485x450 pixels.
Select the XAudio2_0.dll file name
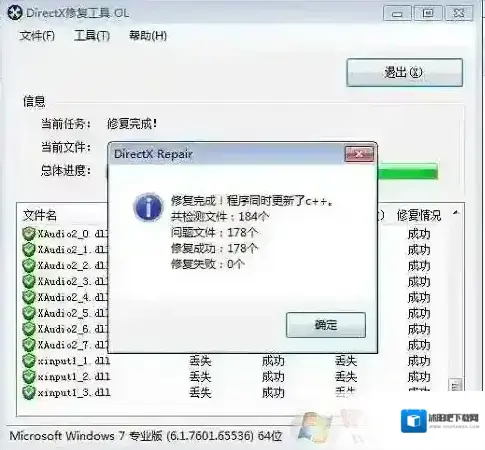click(73, 234)
